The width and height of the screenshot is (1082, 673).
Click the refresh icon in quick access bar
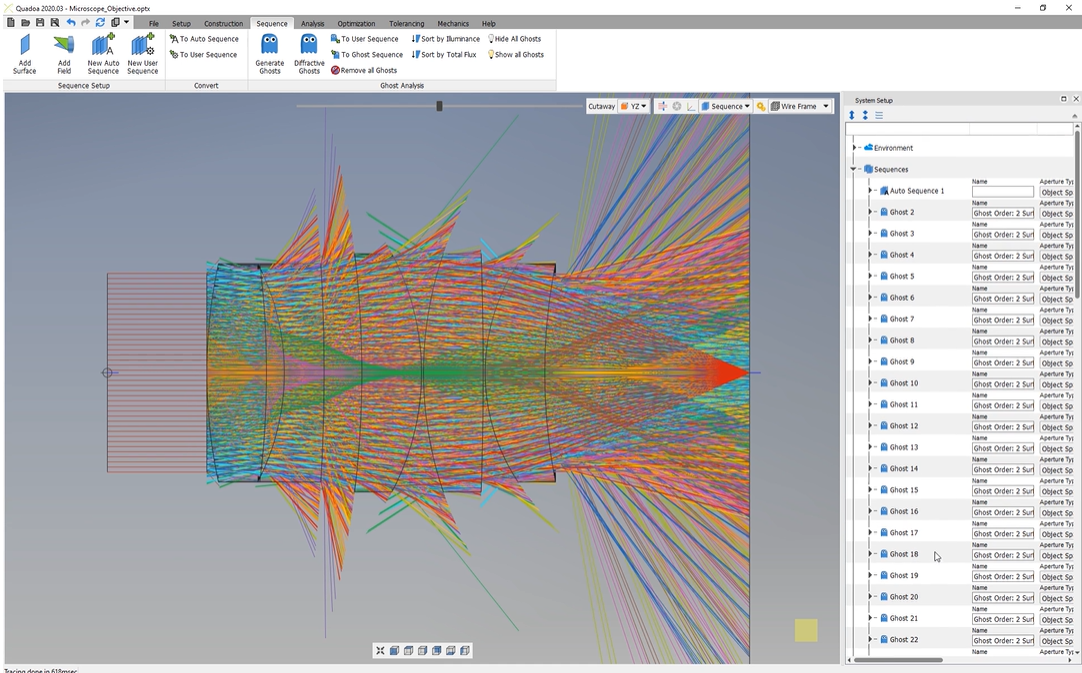tap(100, 22)
